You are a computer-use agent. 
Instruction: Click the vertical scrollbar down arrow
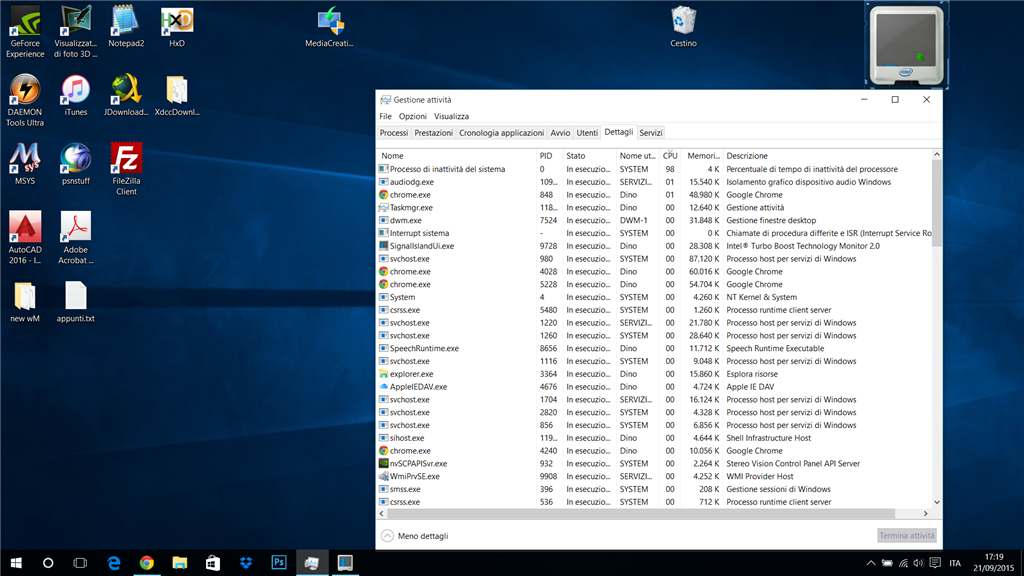pos(937,502)
